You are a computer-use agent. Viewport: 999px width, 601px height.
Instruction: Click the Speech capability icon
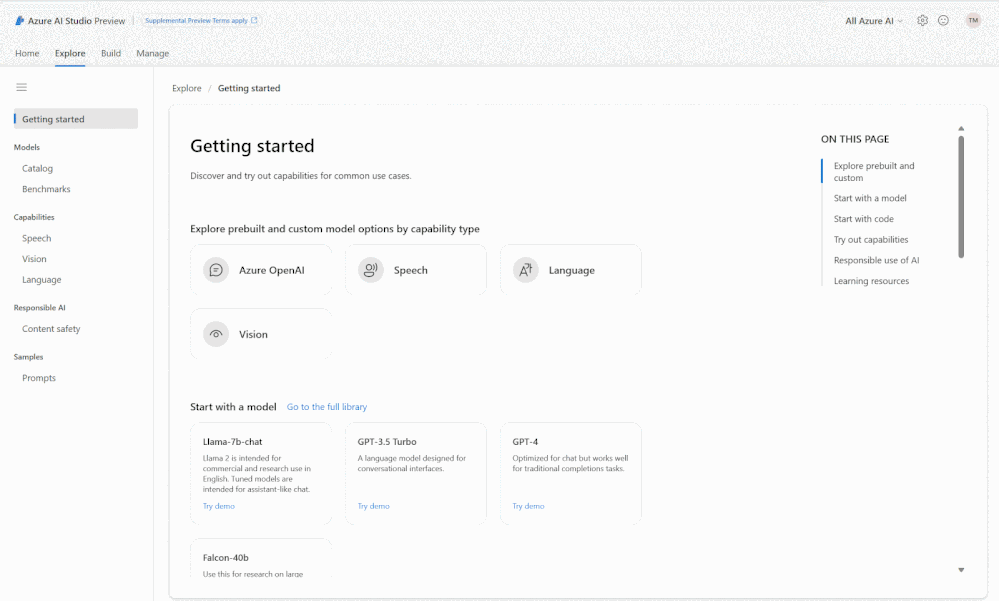(x=371, y=270)
